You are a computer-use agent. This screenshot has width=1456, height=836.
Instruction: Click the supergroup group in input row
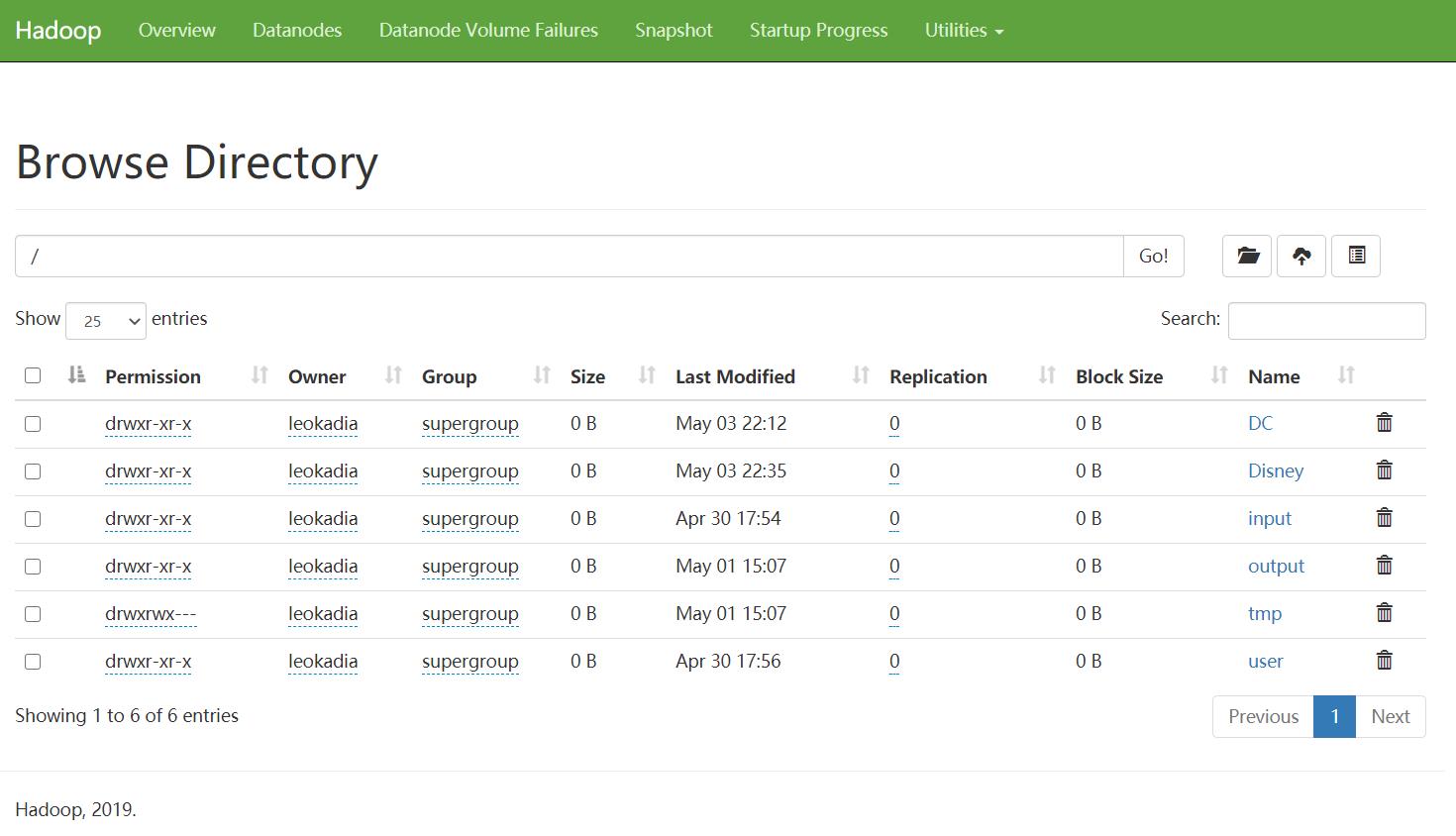(x=470, y=518)
